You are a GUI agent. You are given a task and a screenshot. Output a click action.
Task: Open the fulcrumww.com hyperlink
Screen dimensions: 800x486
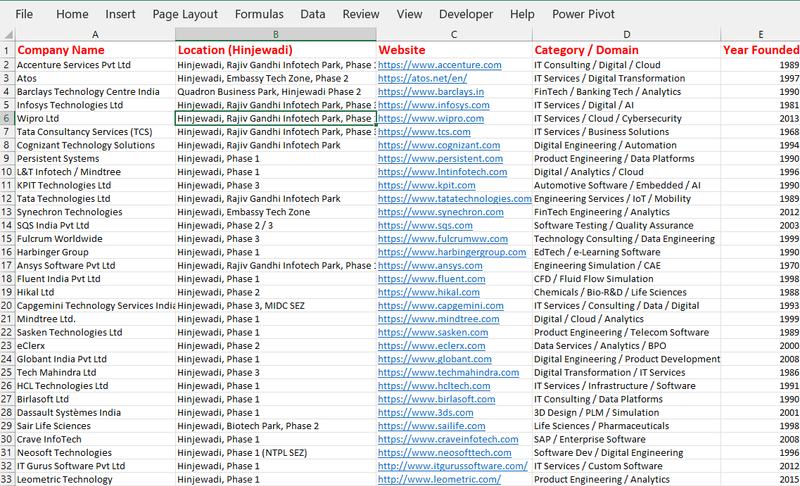(x=443, y=239)
